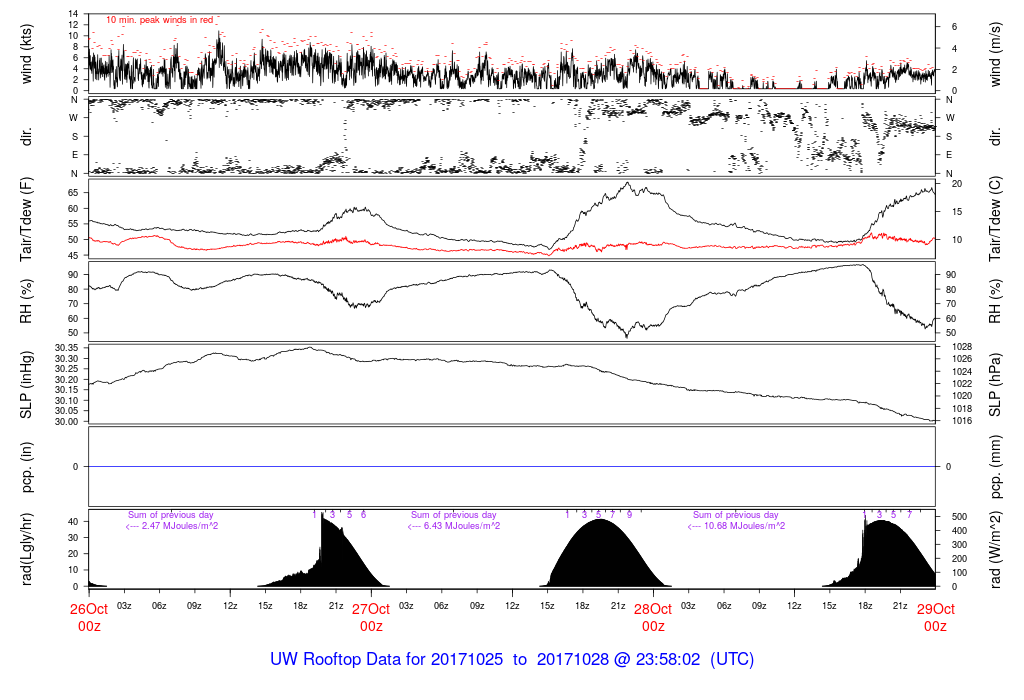Click the "wind (m/s)" axis label
This screenshot has width=1024, height=700.
tap(995, 54)
